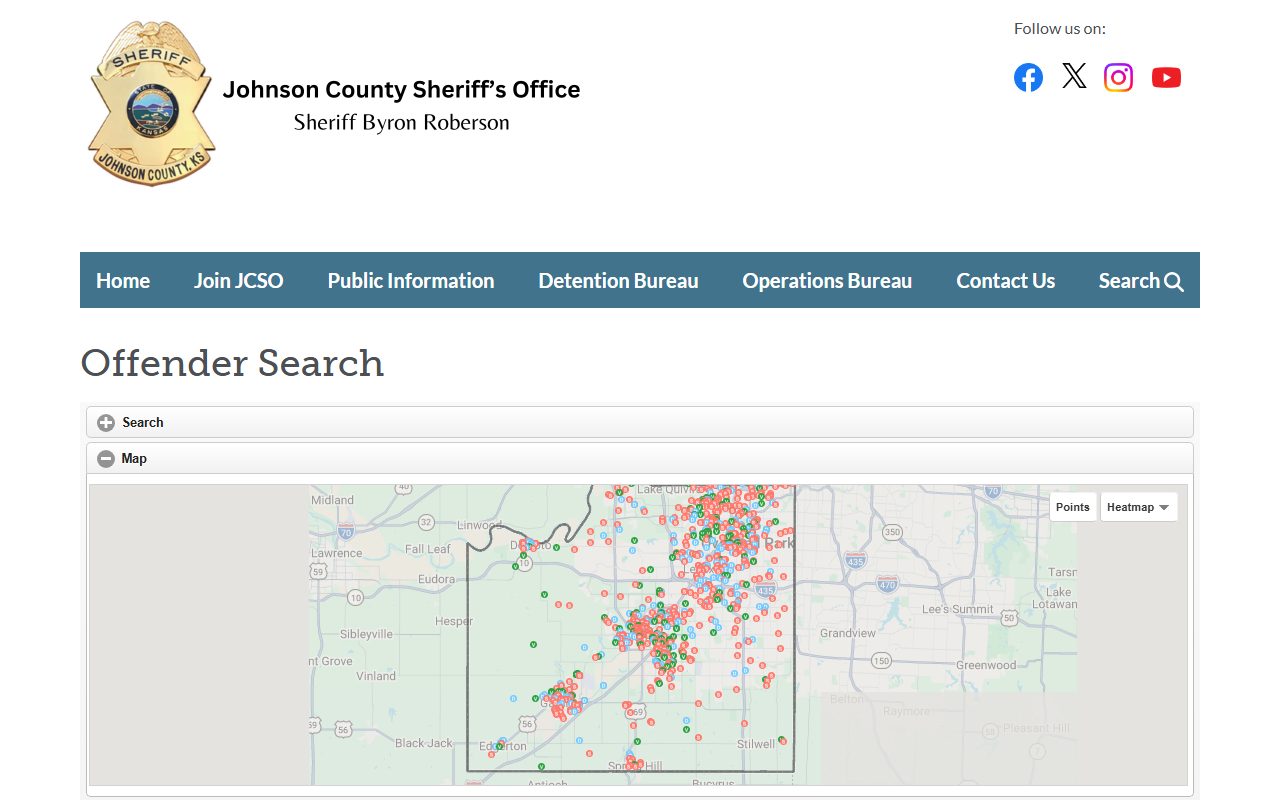Image resolution: width=1280 pixels, height=800 pixels.
Task: Open the Detention Bureau menu
Action: click(x=618, y=280)
